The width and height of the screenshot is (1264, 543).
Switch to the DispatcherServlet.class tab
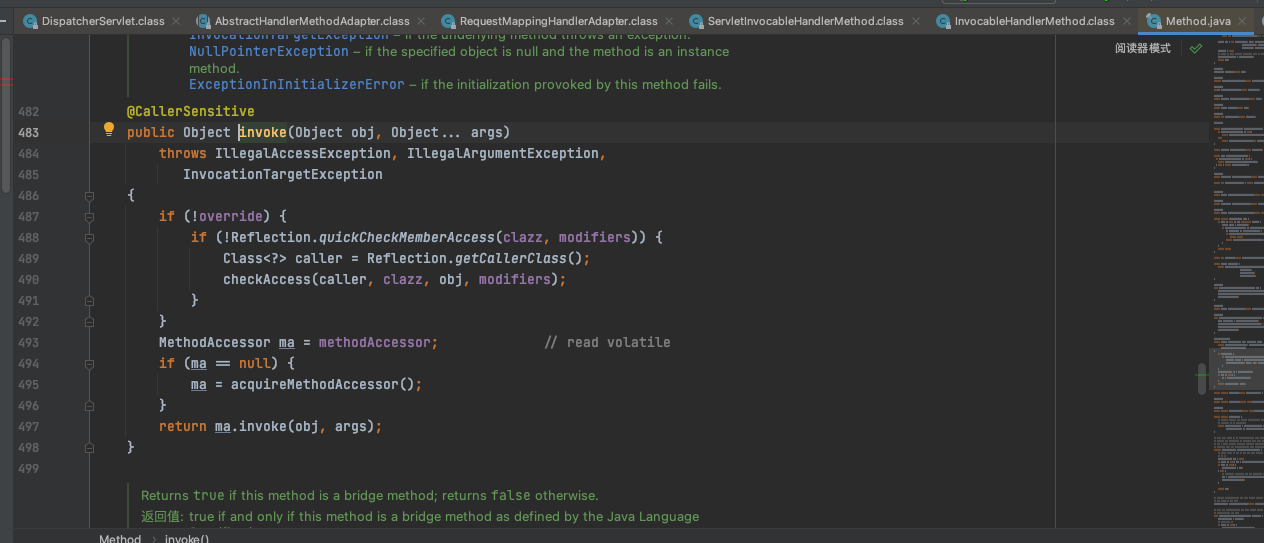(103, 21)
